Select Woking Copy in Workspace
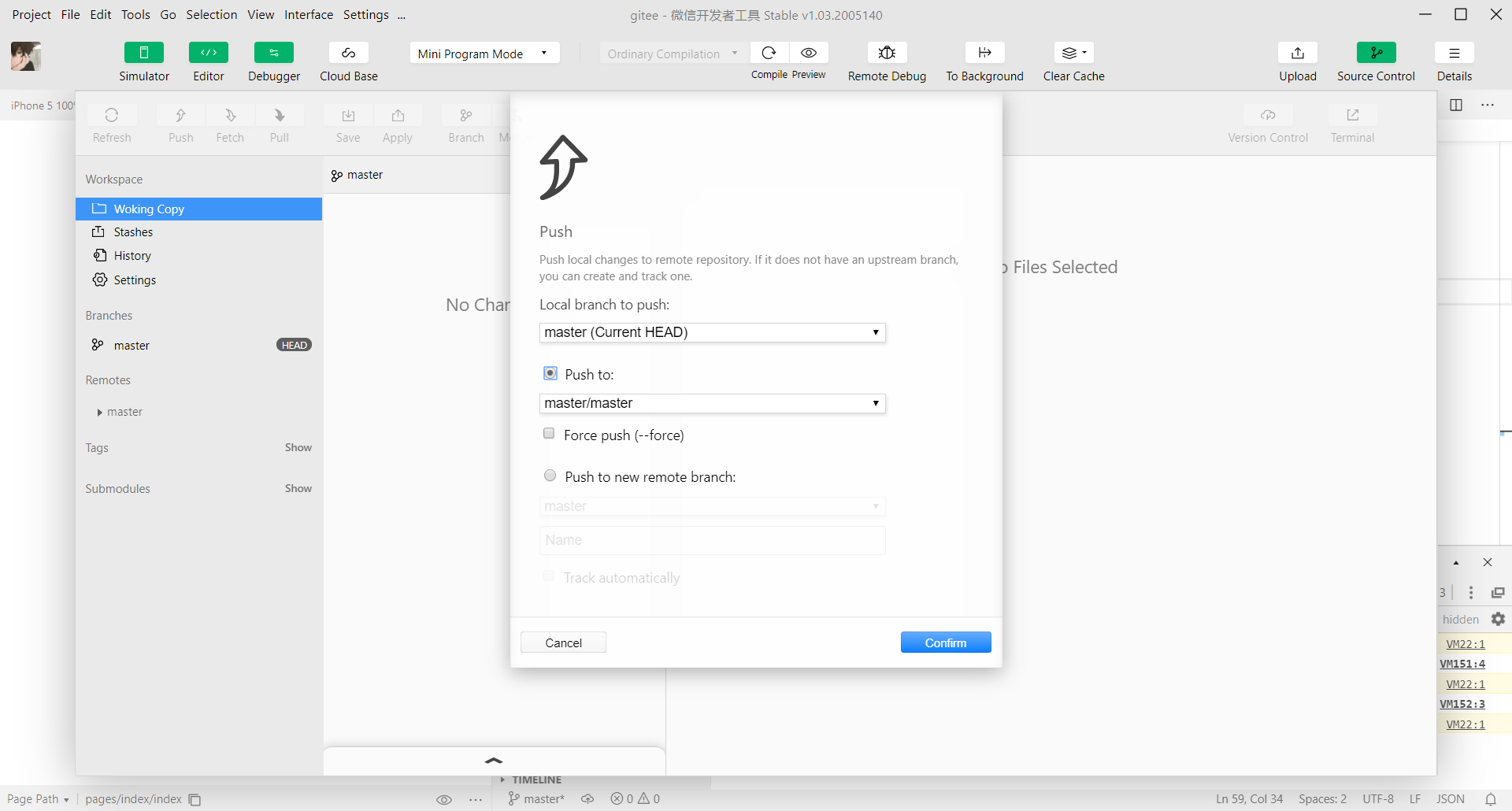The image size is (1512, 811). pyautogui.click(x=198, y=209)
